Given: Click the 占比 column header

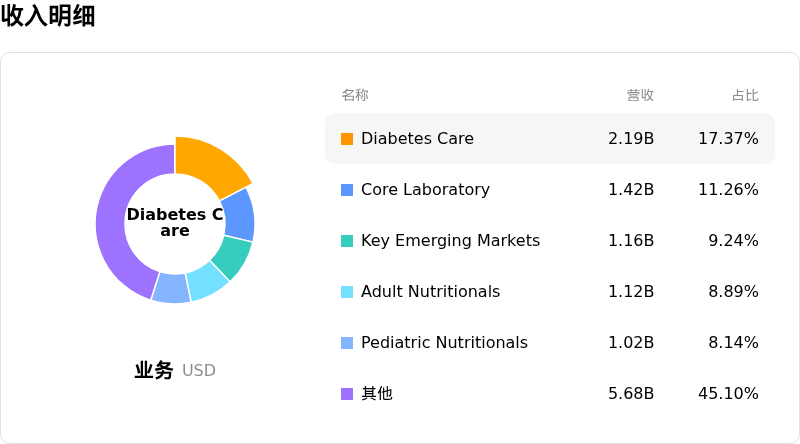Looking at the screenshot, I should pyautogui.click(x=745, y=95).
